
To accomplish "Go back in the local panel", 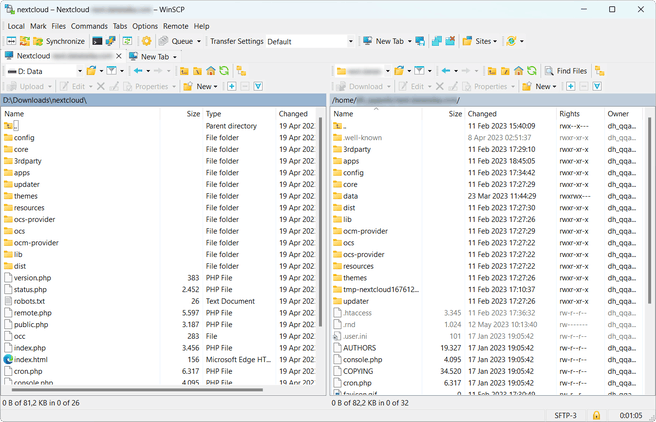I will [x=138, y=71].
